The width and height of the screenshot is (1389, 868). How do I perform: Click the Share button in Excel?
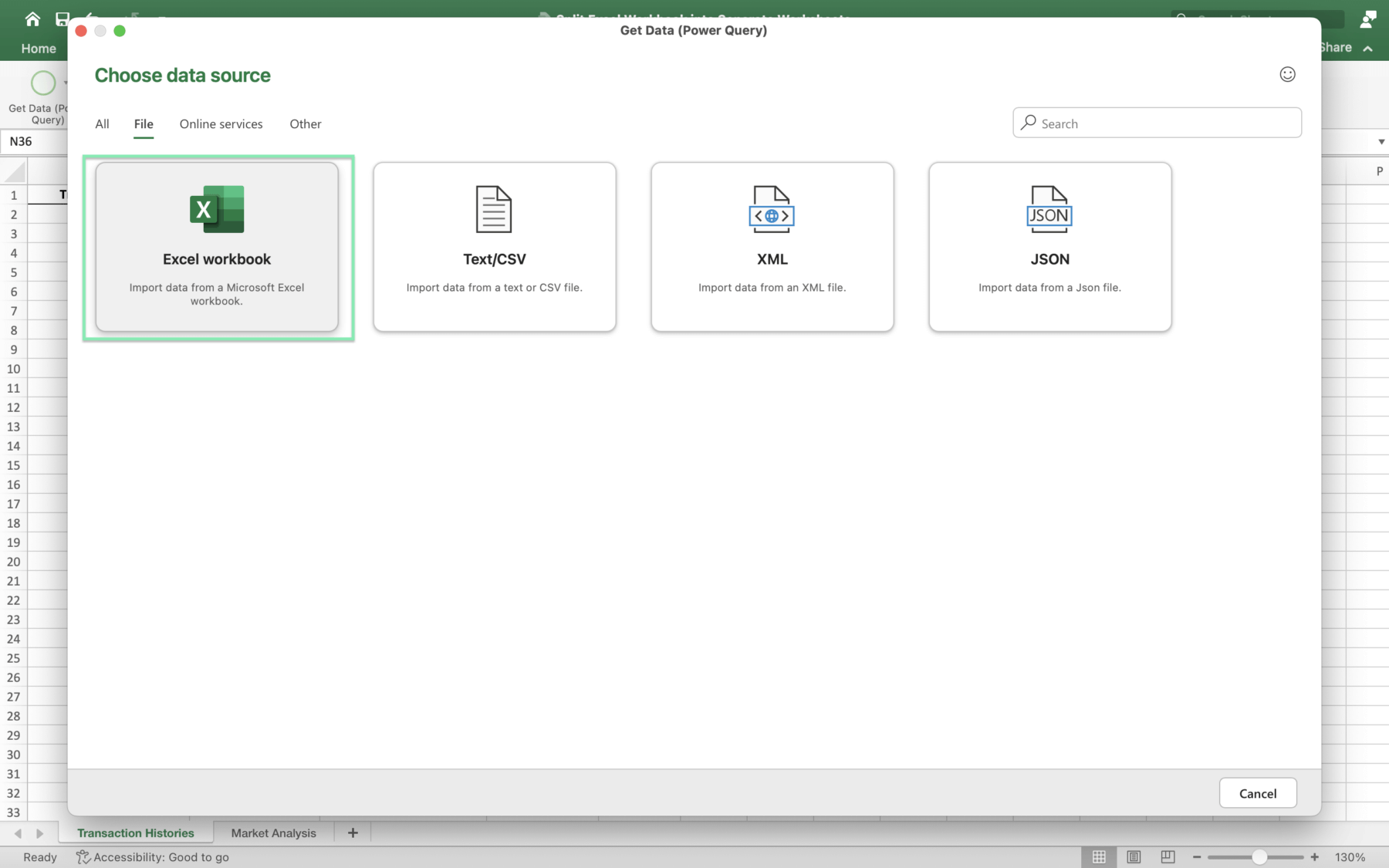[1336, 47]
